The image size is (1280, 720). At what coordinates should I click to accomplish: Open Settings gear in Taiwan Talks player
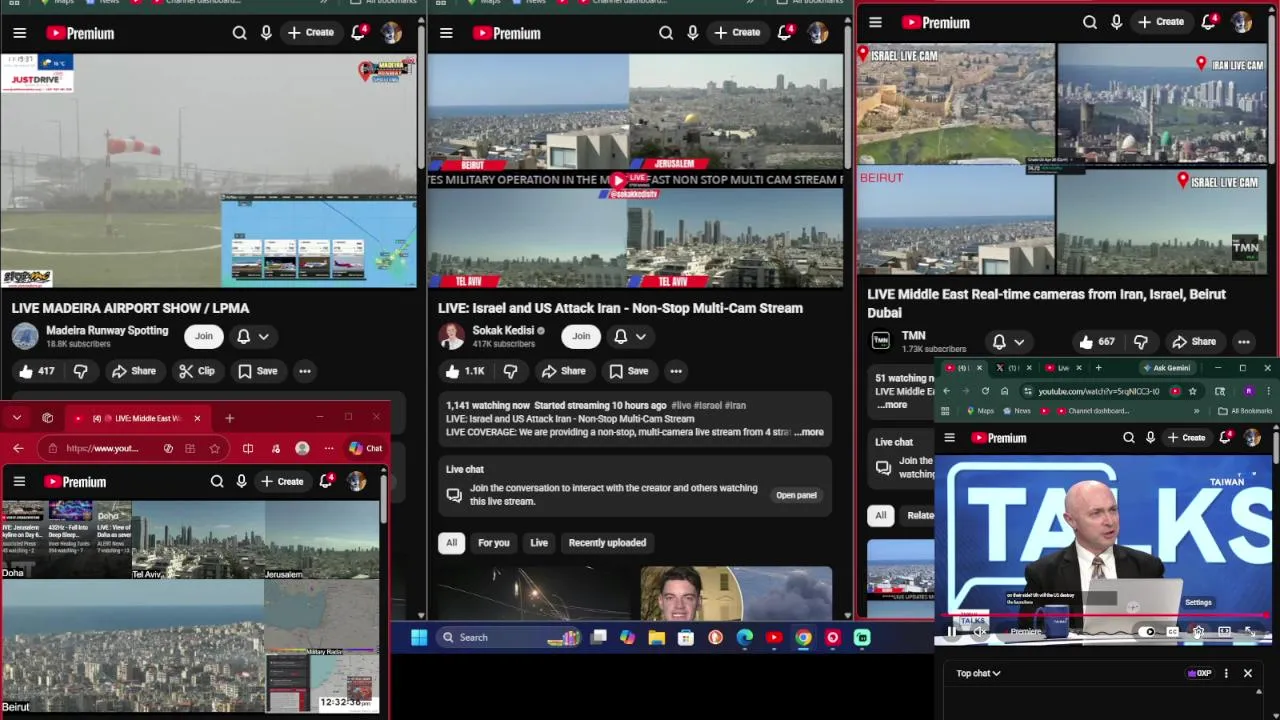(1198, 631)
